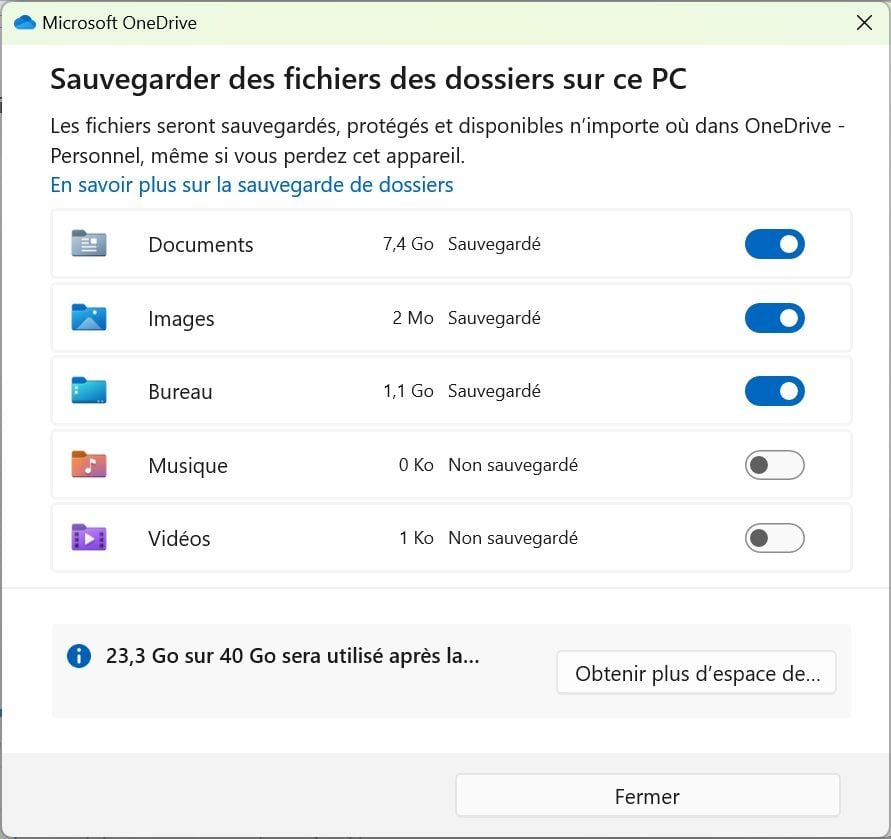Click the Fermer button
Image resolution: width=891 pixels, height=839 pixels.
click(x=648, y=796)
